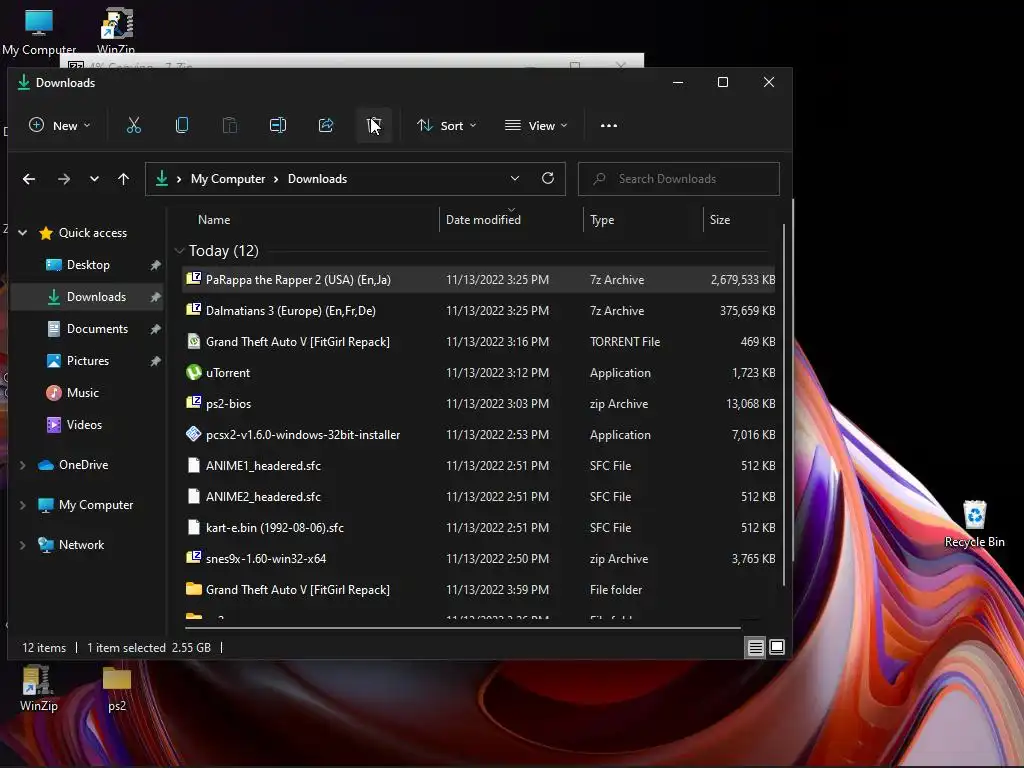Image resolution: width=1024 pixels, height=768 pixels.
Task: Select Pictures in Quick access
Action: click(x=88, y=360)
